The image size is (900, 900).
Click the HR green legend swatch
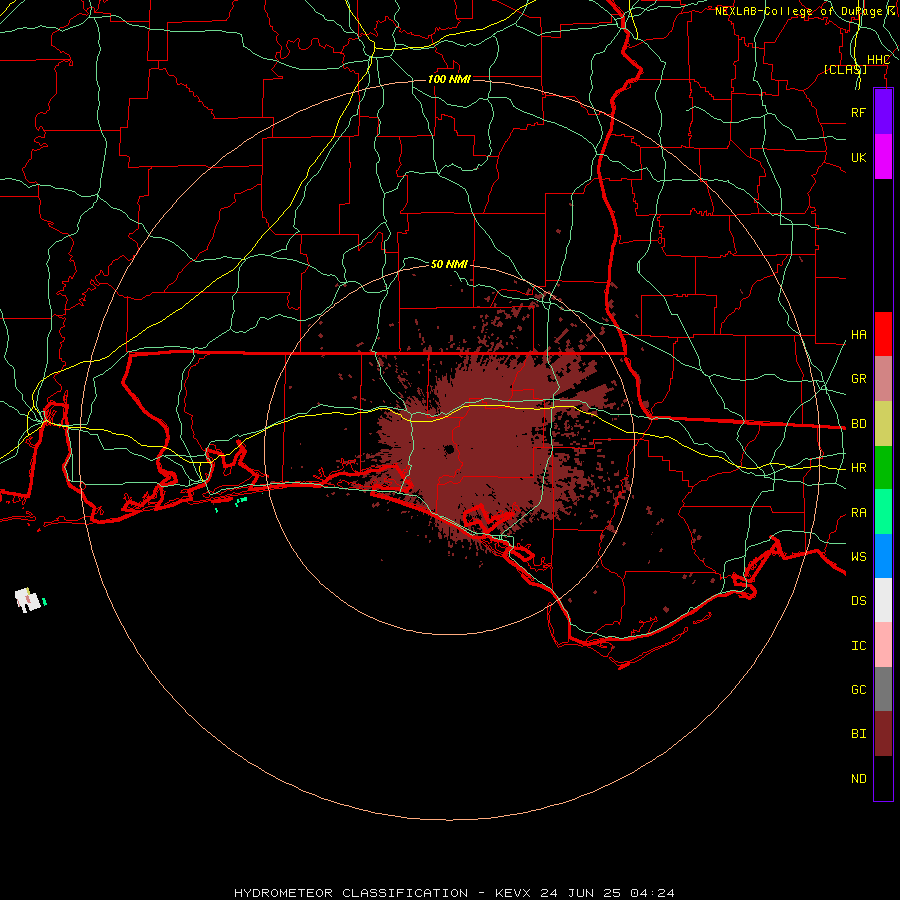pyautogui.click(x=883, y=467)
